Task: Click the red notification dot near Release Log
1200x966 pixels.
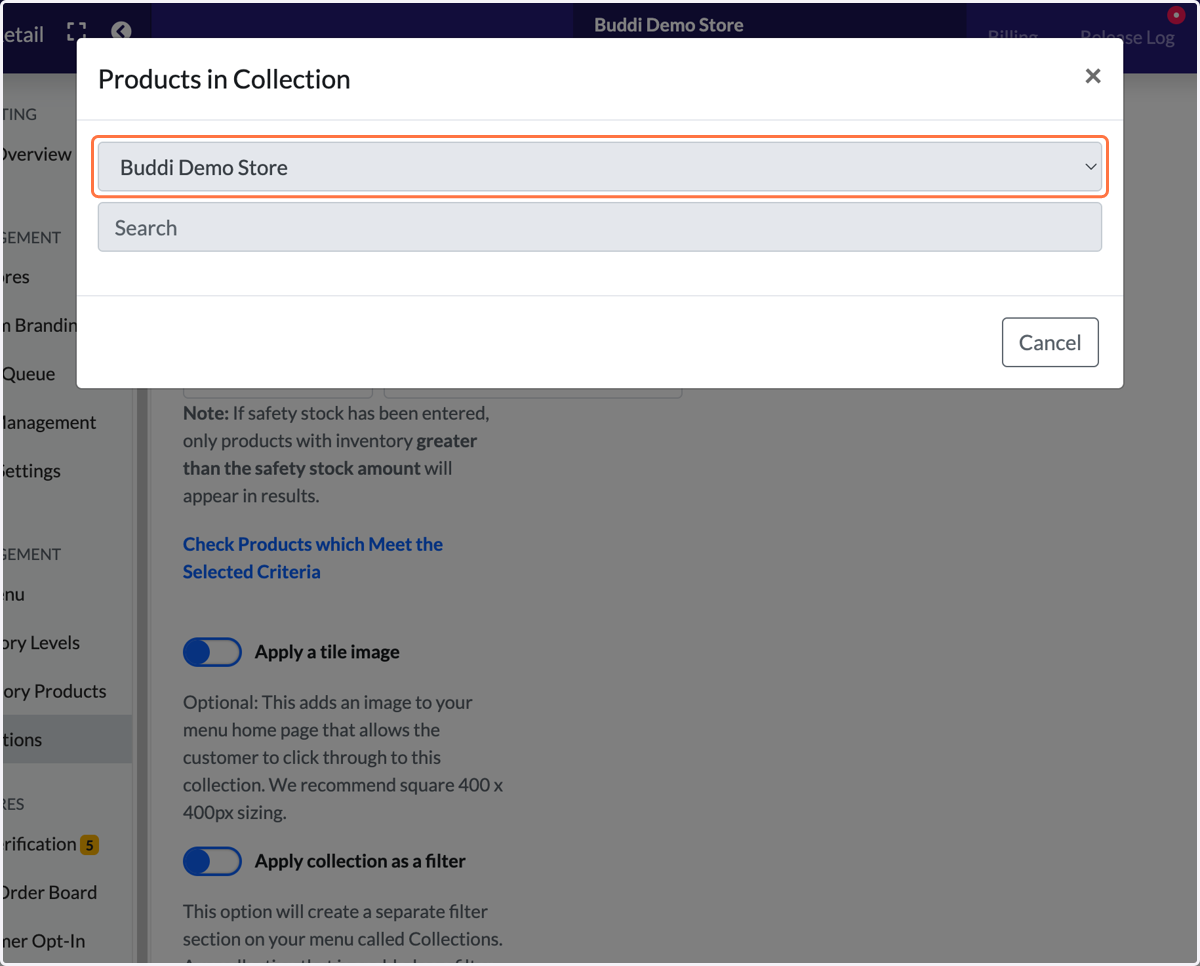Action: tap(1175, 15)
